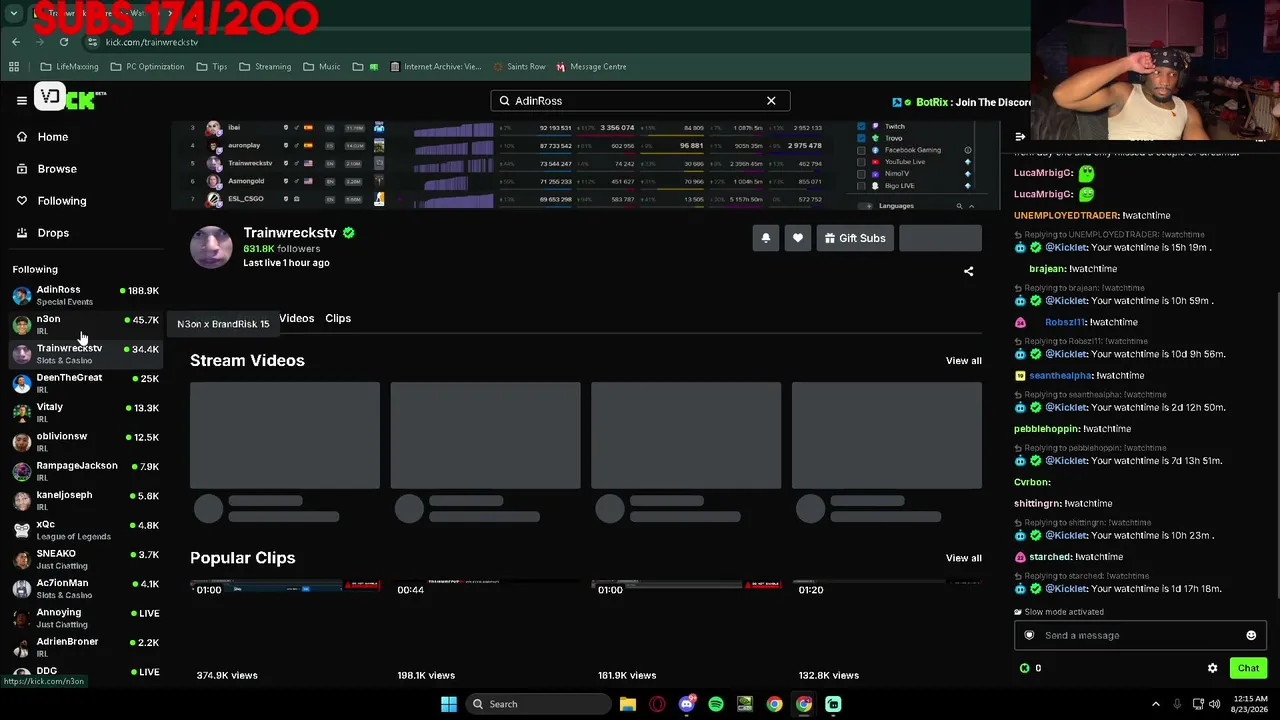Reload the page with the refresh button
This screenshot has height=720, width=1280.
tap(64, 42)
